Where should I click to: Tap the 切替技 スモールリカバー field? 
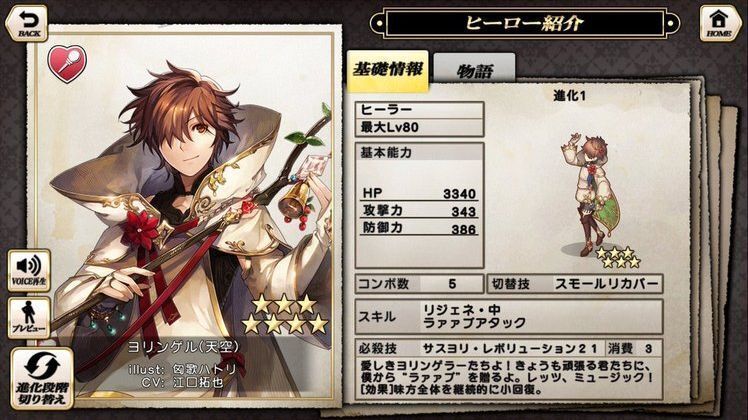pos(575,284)
